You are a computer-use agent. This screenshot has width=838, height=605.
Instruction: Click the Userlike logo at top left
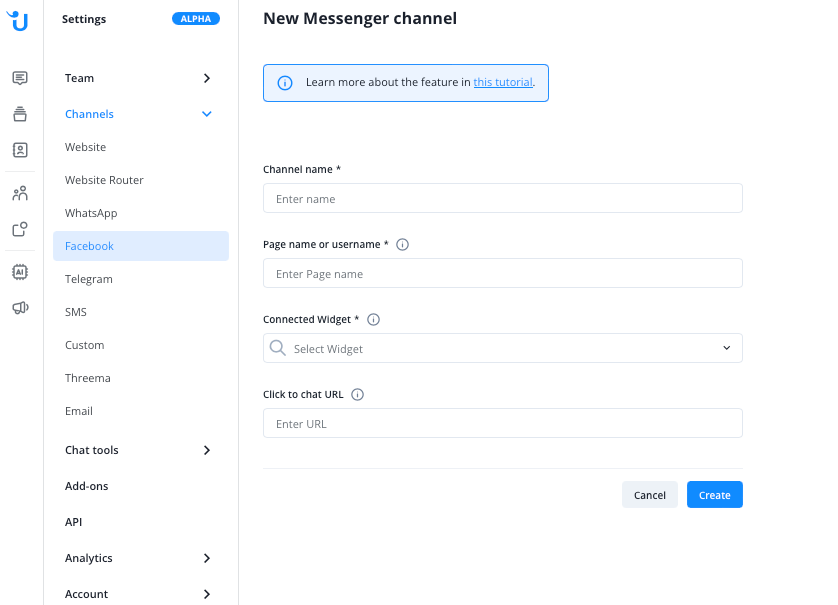(x=20, y=20)
